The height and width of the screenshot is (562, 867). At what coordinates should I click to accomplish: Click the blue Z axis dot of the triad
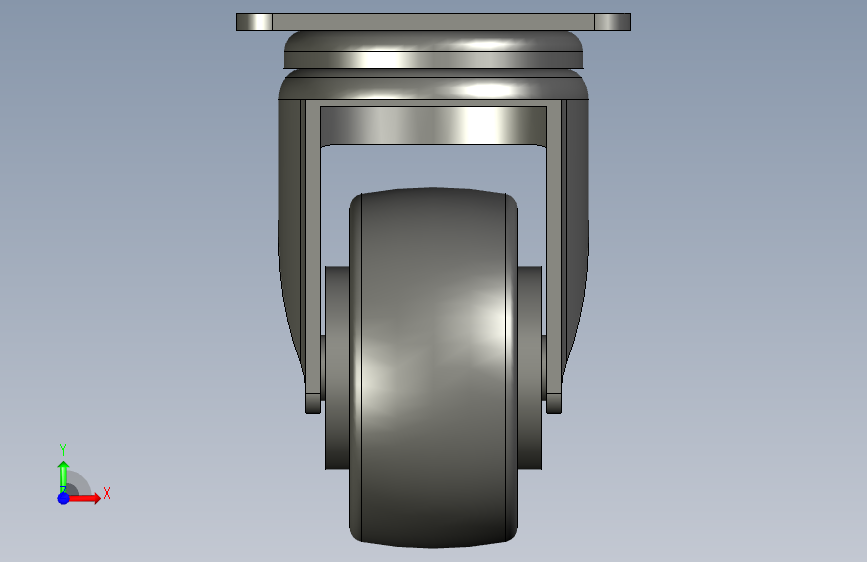coord(64,498)
